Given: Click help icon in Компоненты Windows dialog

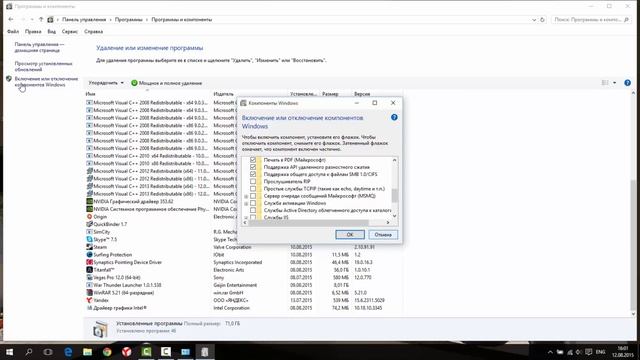Looking at the screenshot, I should pos(394,118).
